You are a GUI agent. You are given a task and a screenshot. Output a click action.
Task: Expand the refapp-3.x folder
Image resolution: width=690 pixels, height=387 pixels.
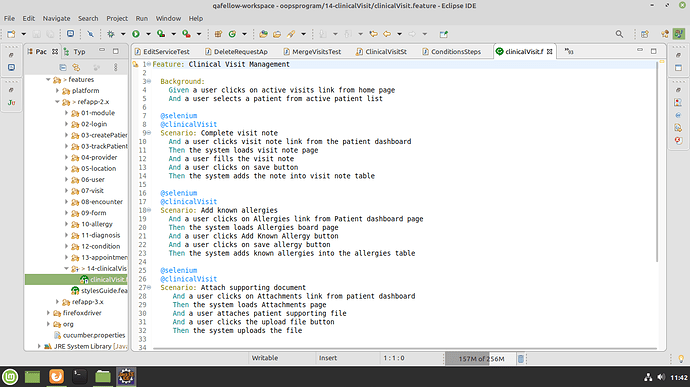pos(57,302)
